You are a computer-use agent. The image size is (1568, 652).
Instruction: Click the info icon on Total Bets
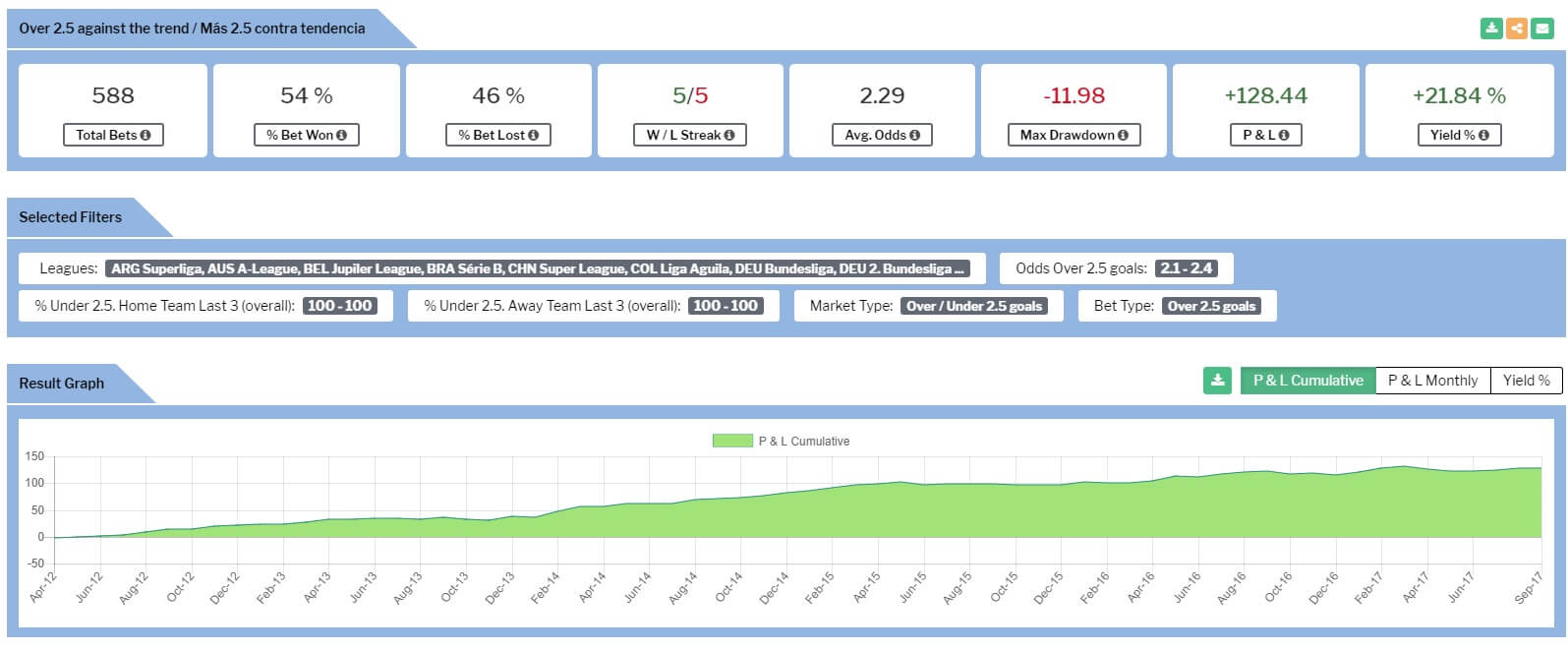[x=145, y=136]
